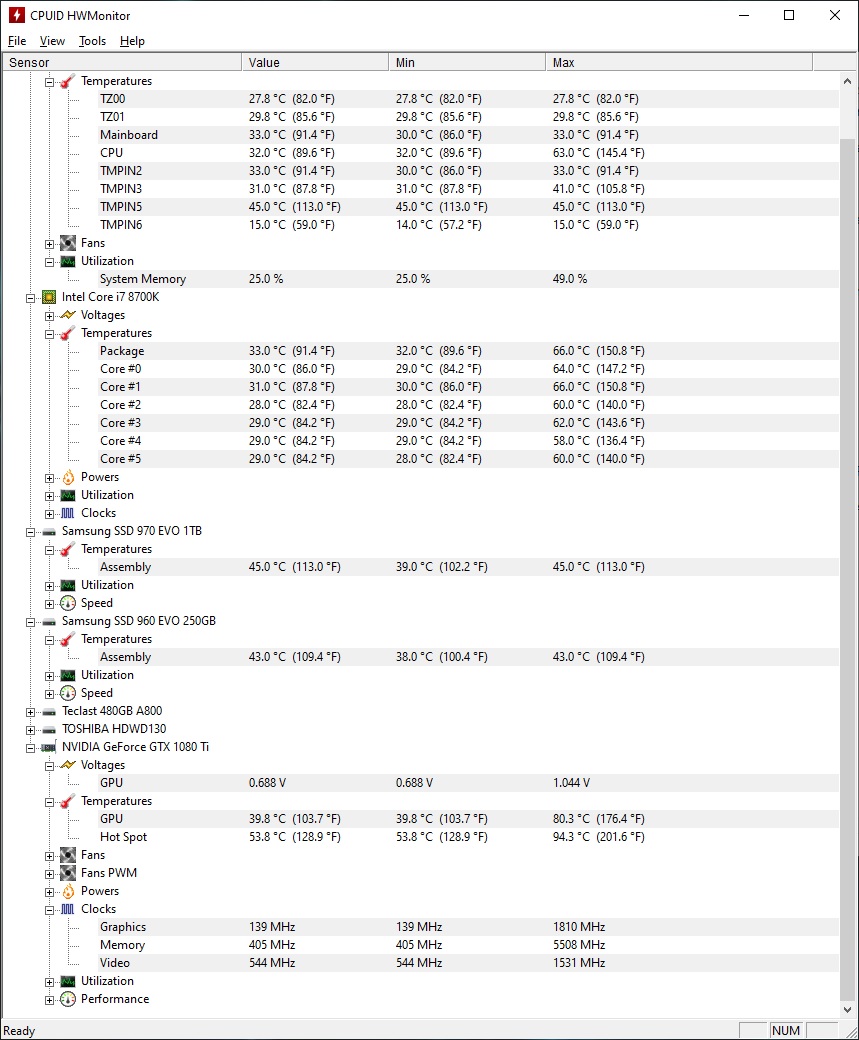Click the GPU Temperatures thermometer icon
This screenshot has height=1040, width=859.
[x=68, y=801]
